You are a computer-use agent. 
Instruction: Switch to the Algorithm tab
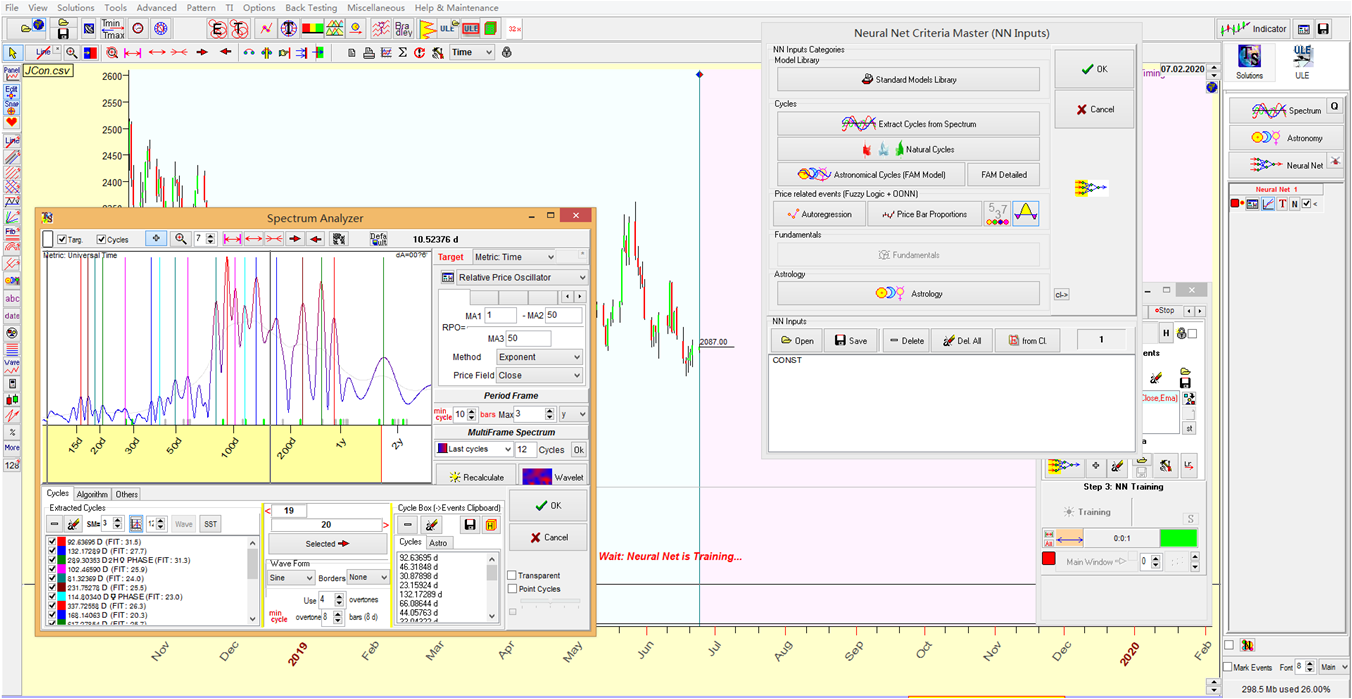[92, 494]
